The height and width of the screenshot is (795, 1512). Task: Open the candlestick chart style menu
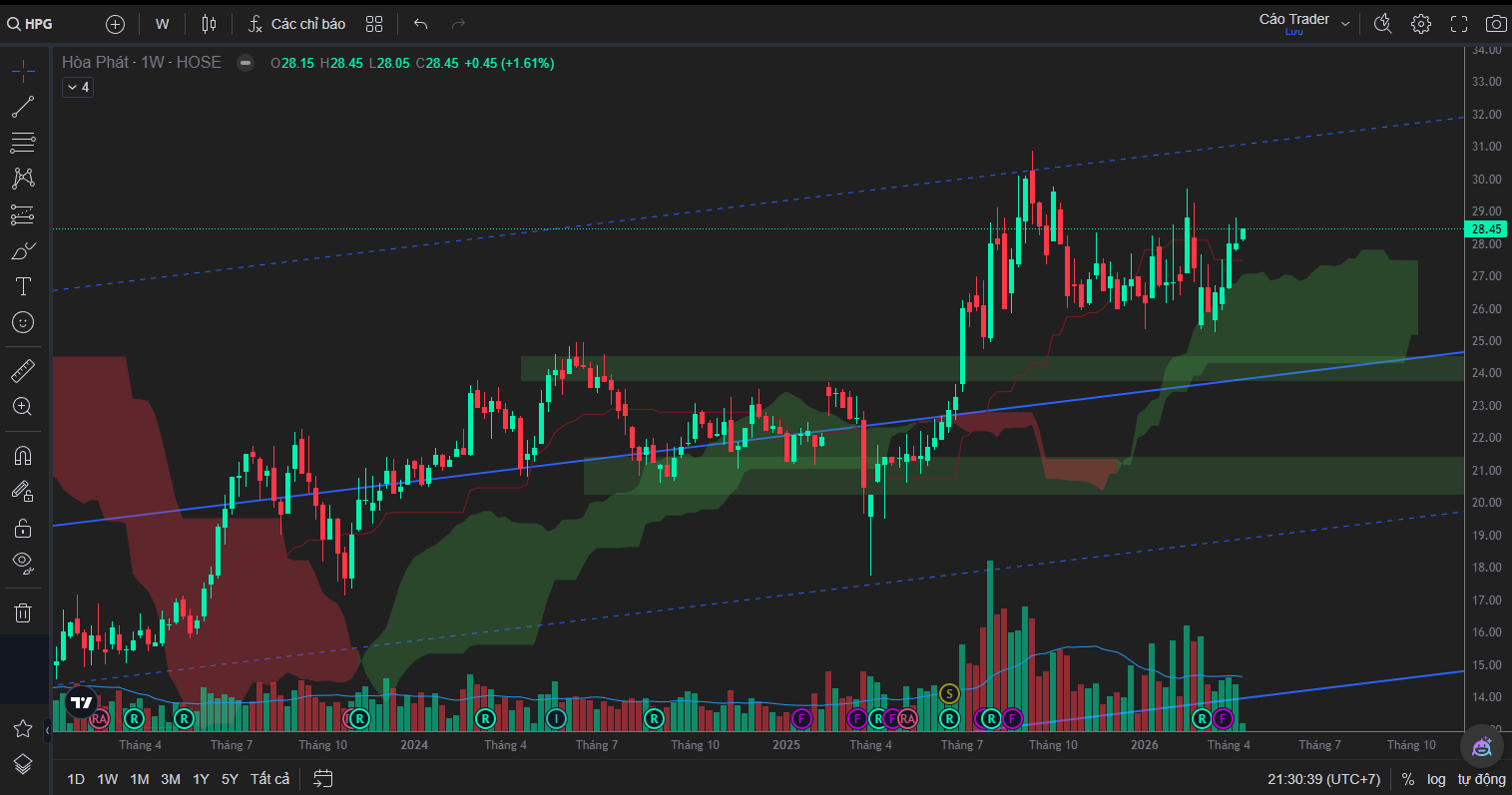click(x=209, y=24)
